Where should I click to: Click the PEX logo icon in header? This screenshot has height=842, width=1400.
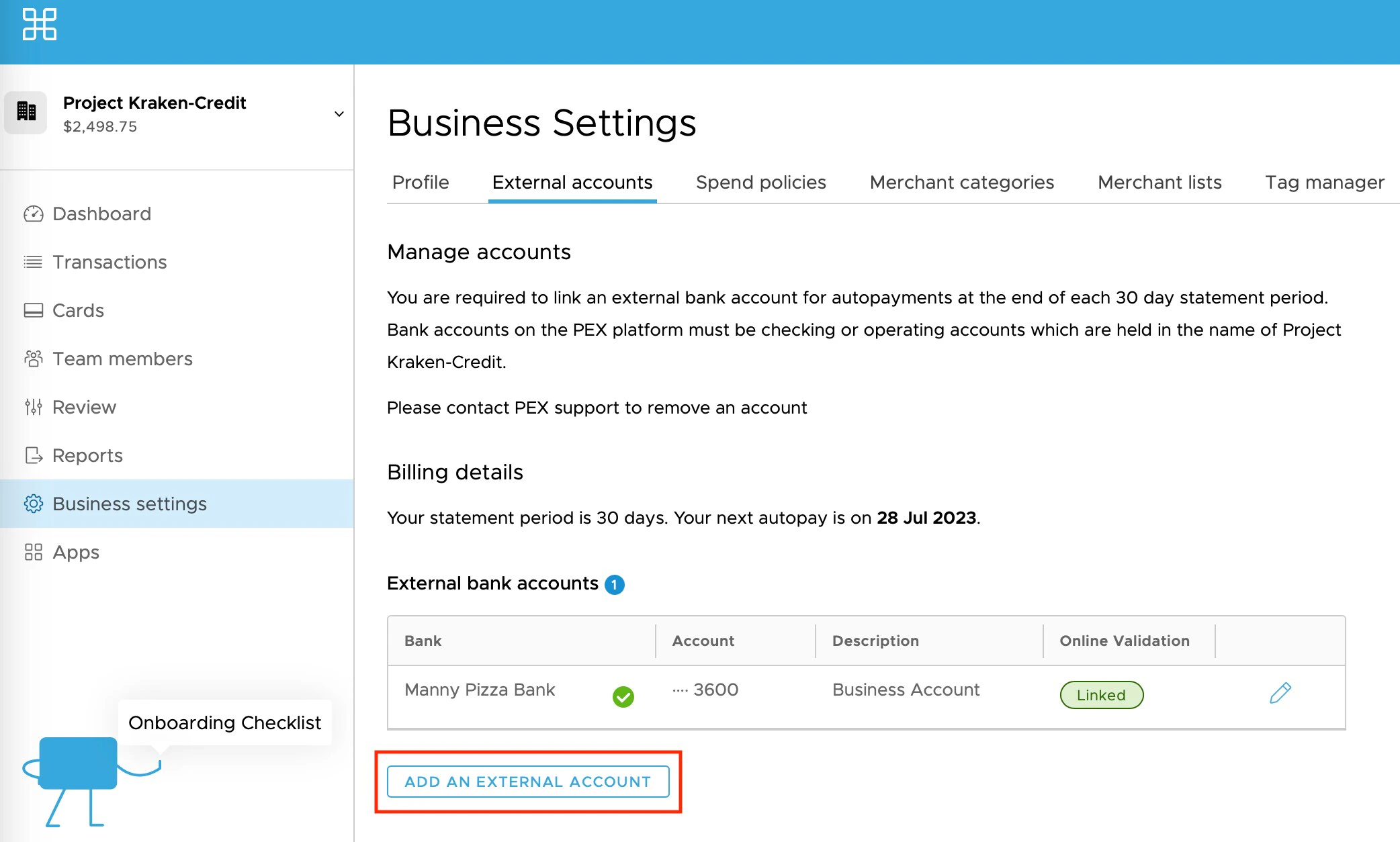[x=40, y=25]
